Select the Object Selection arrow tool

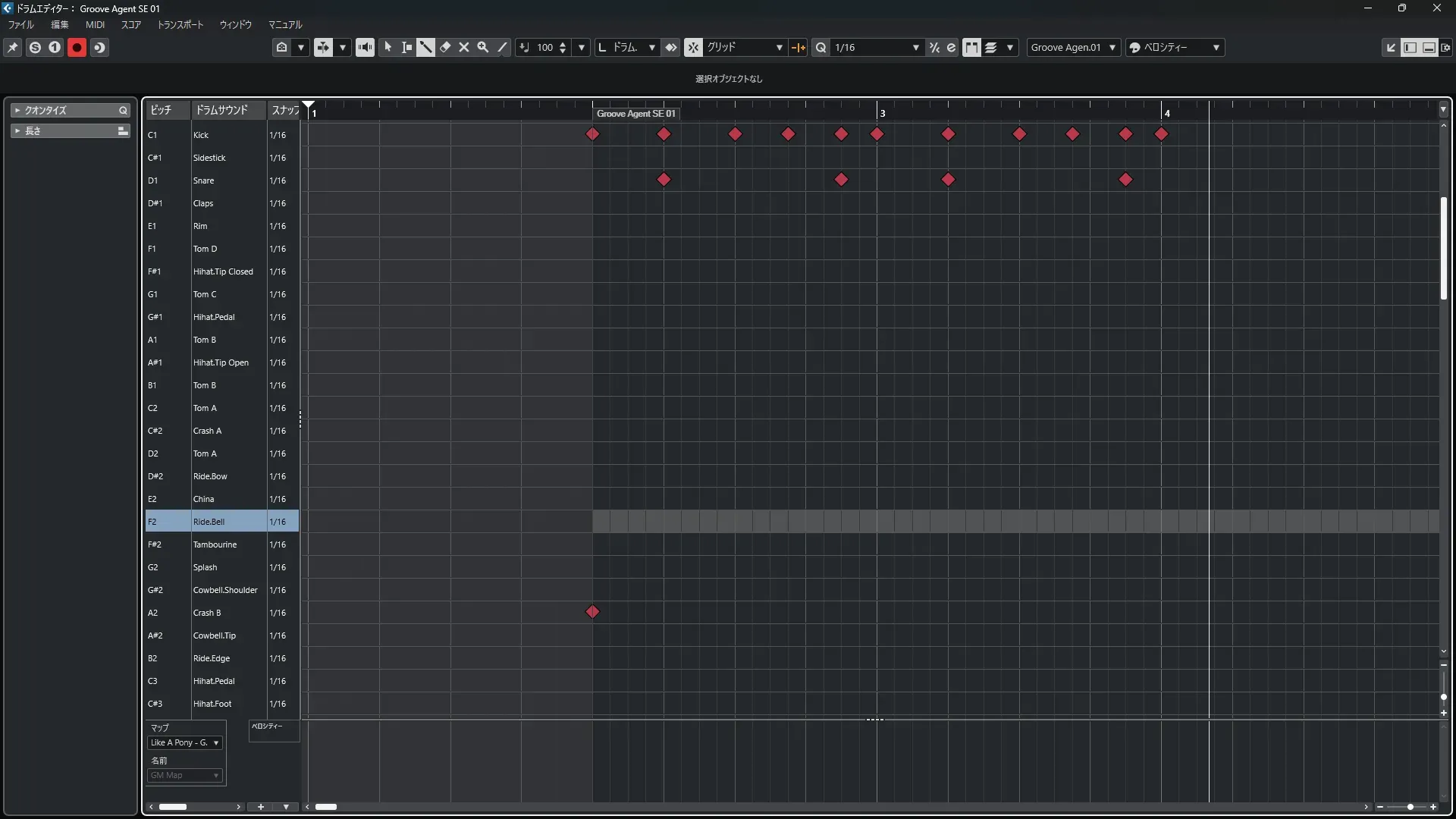[388, 47]
